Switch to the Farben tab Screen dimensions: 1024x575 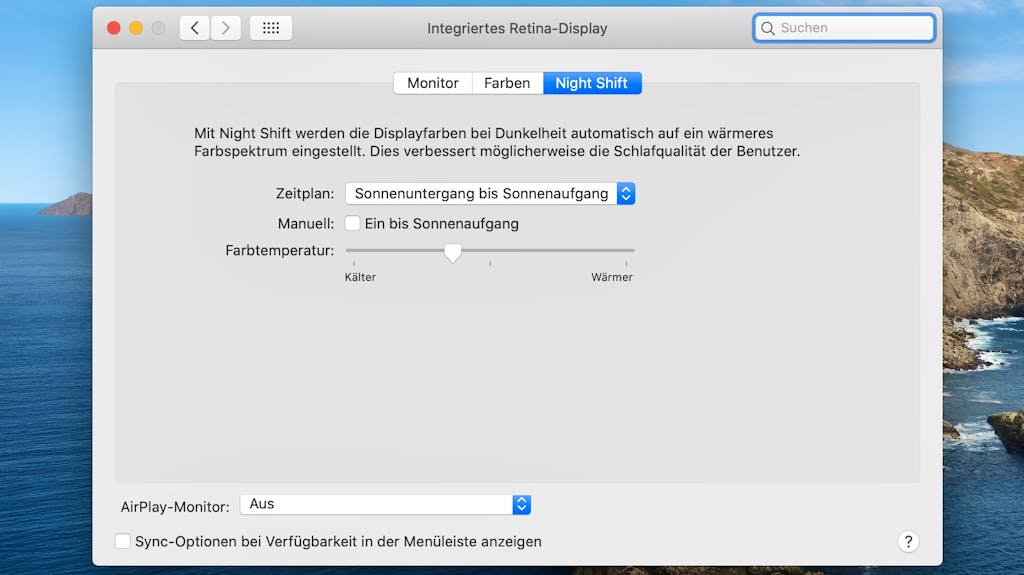pyautogui.click(x=507, y=83)
